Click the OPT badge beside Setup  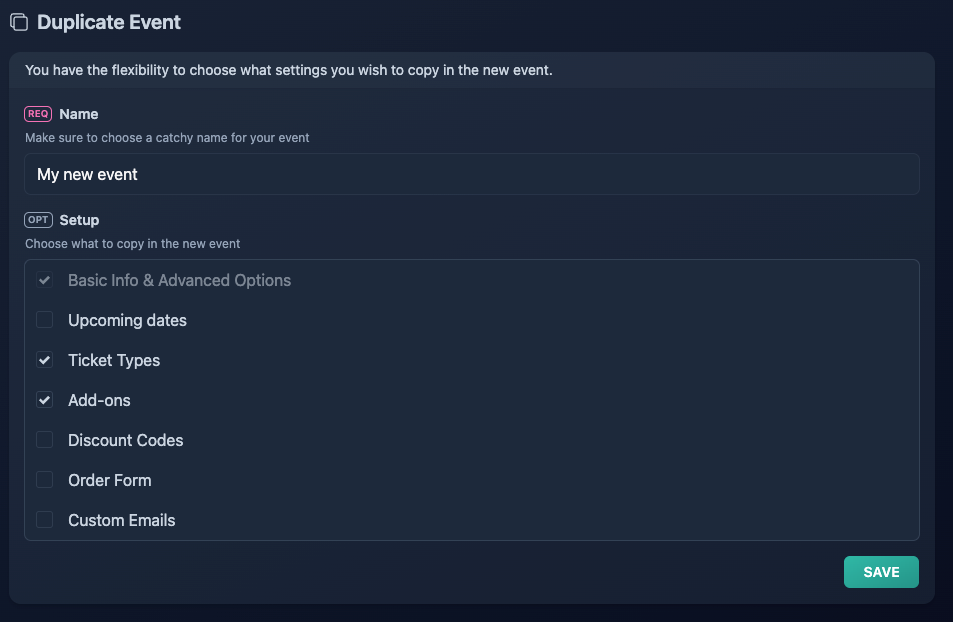38,219
